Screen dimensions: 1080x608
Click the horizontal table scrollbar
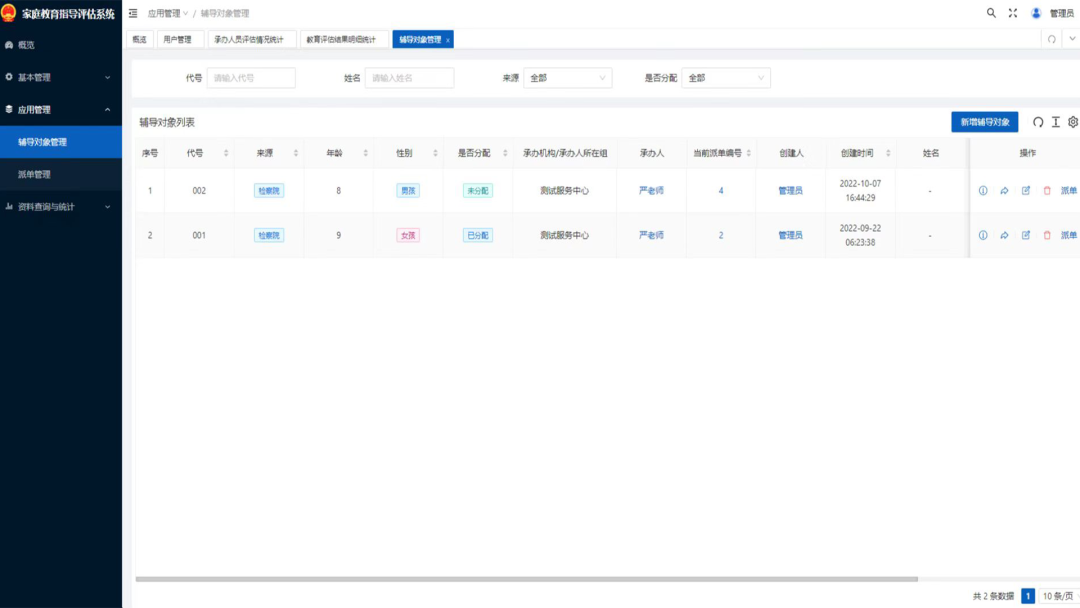click(527, 579)
